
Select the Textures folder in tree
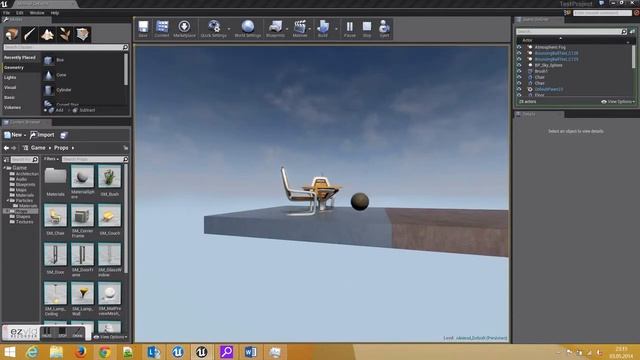coord(22,222)
